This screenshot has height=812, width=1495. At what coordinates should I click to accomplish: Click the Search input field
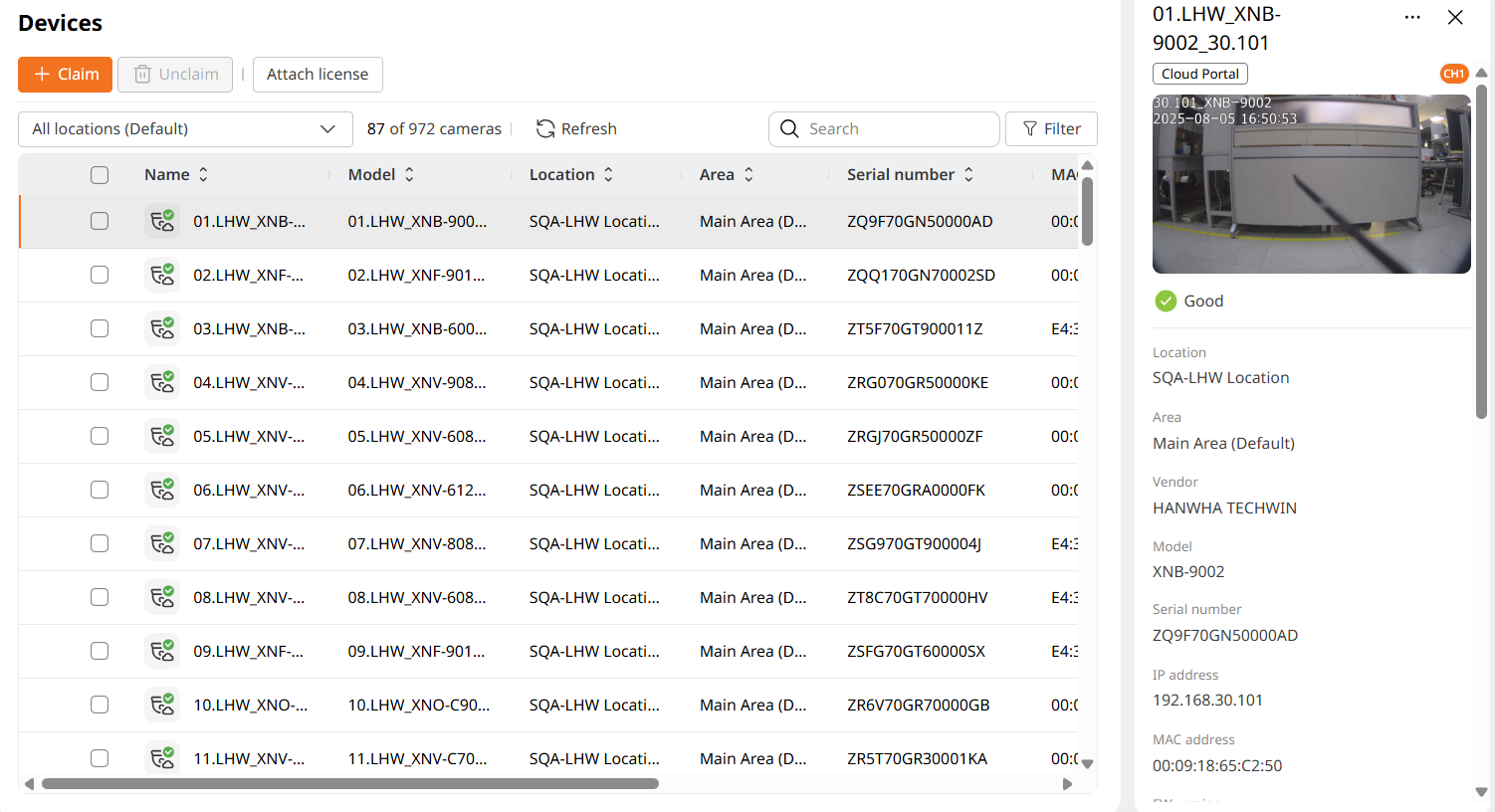tap(884, 129)
